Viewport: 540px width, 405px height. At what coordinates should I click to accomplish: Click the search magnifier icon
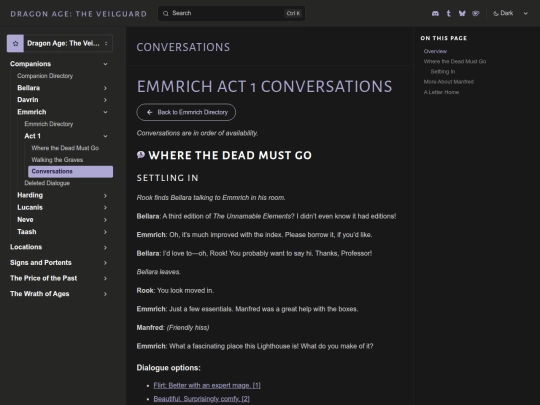tap(166, 13)
